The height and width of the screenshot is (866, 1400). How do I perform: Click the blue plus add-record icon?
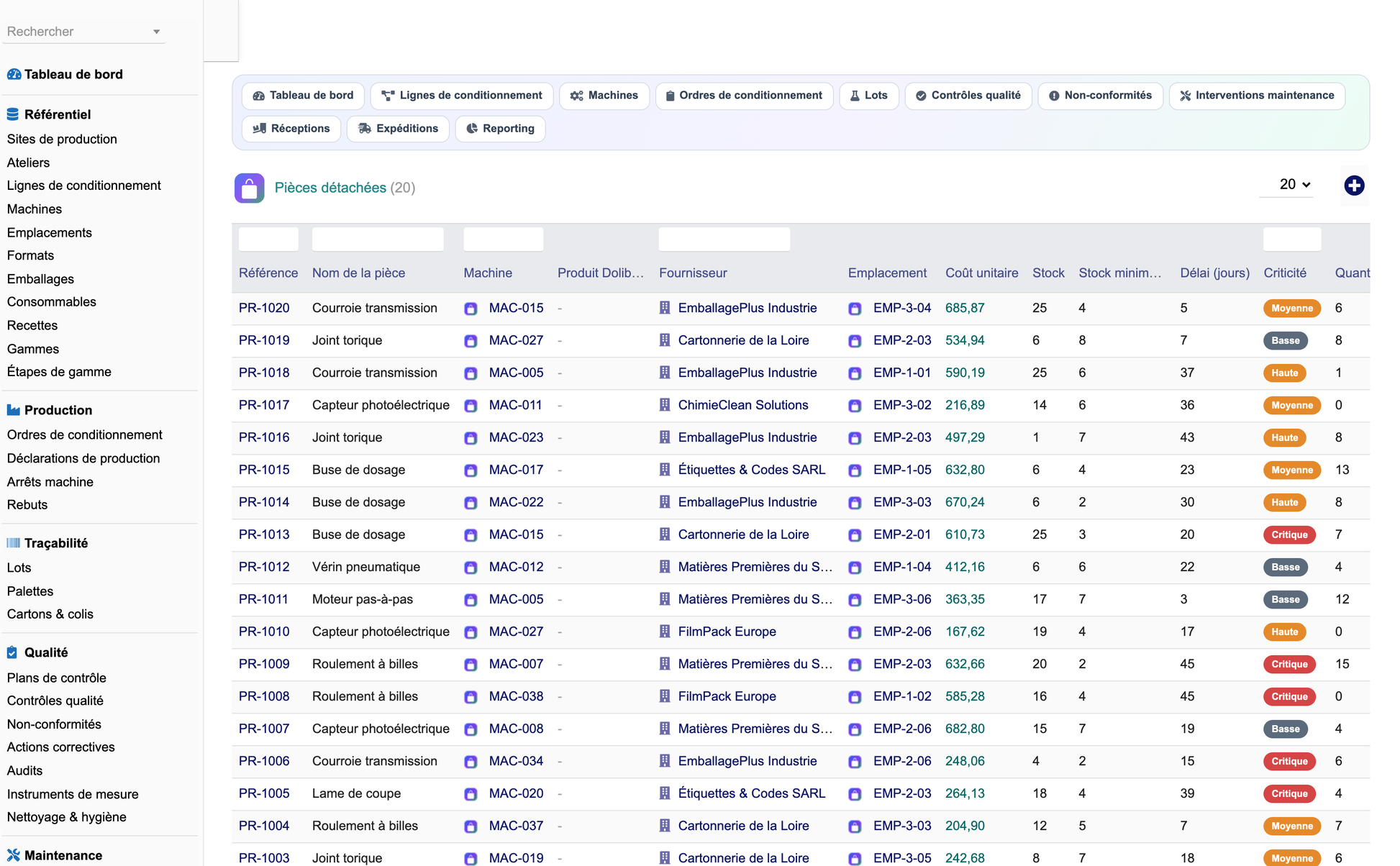click(x=1354, y=186)
